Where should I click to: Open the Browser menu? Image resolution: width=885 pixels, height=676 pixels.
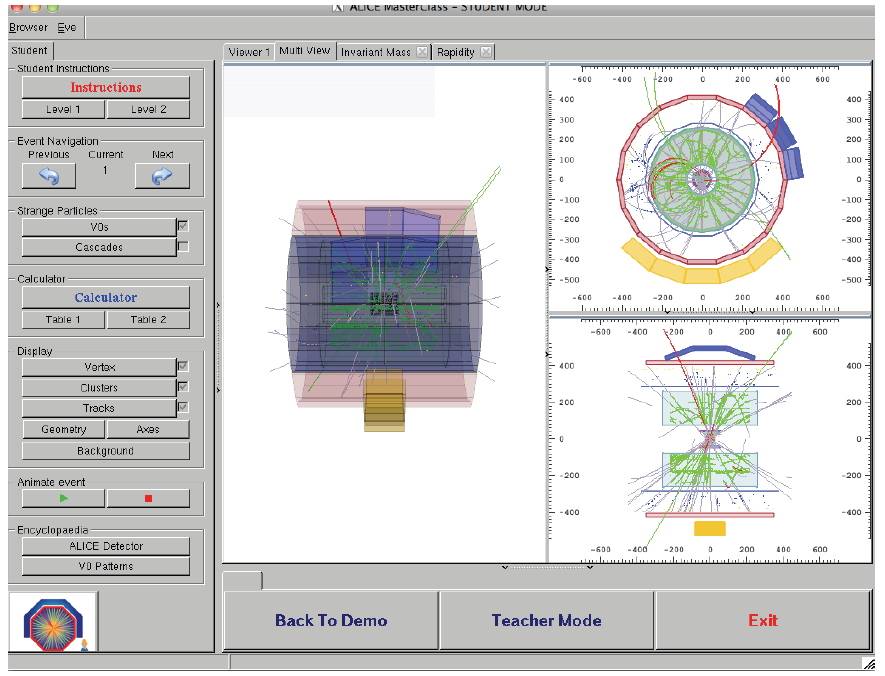pos(28,27)
